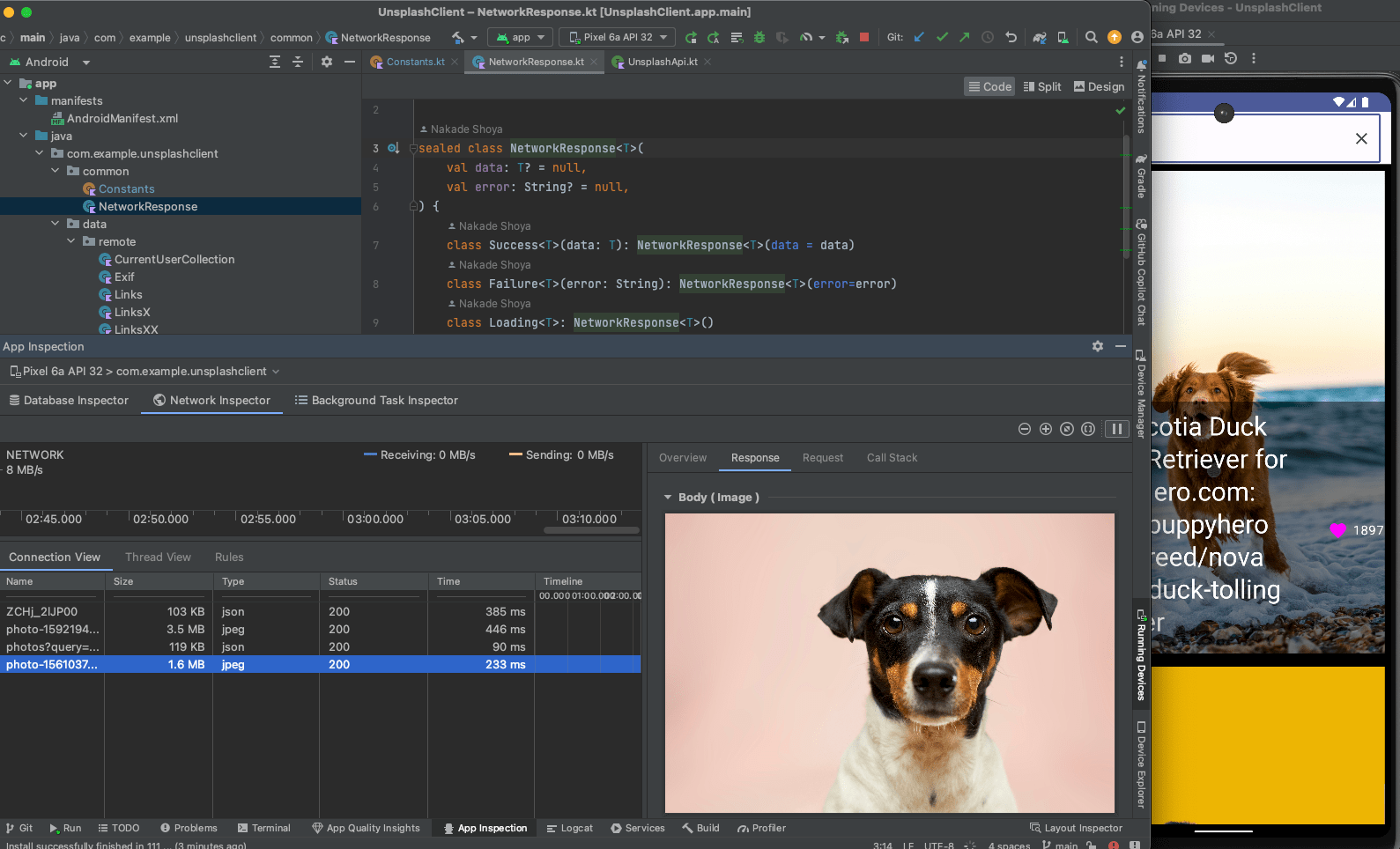This screenshot has width=1400, height=849.
Task: Open the Search Everywhere magnifier icon
Action: tap(1091, 37)
